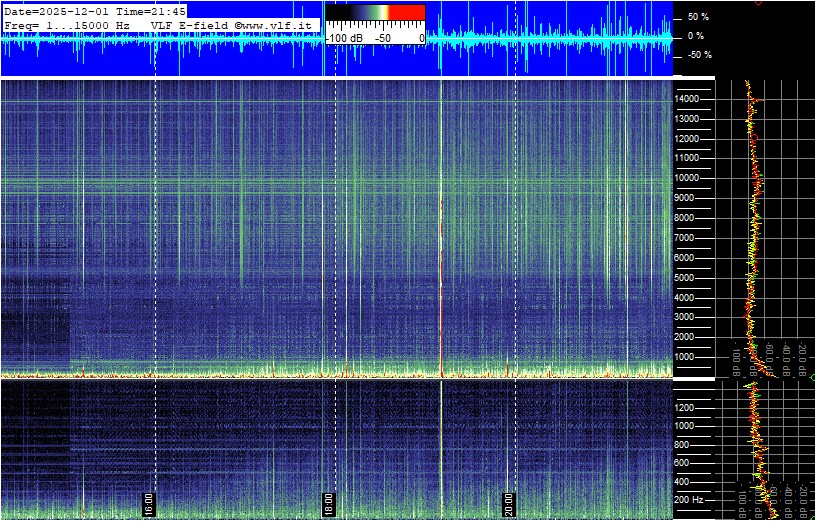The image size is (816, 521).
Task: Click the 18:00 time marker label
Action: tap(328, 501)
